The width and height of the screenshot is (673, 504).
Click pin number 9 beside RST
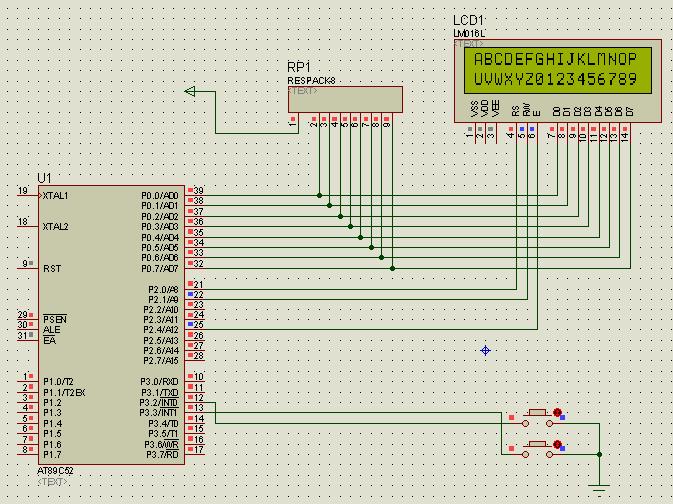coord(25,263)
